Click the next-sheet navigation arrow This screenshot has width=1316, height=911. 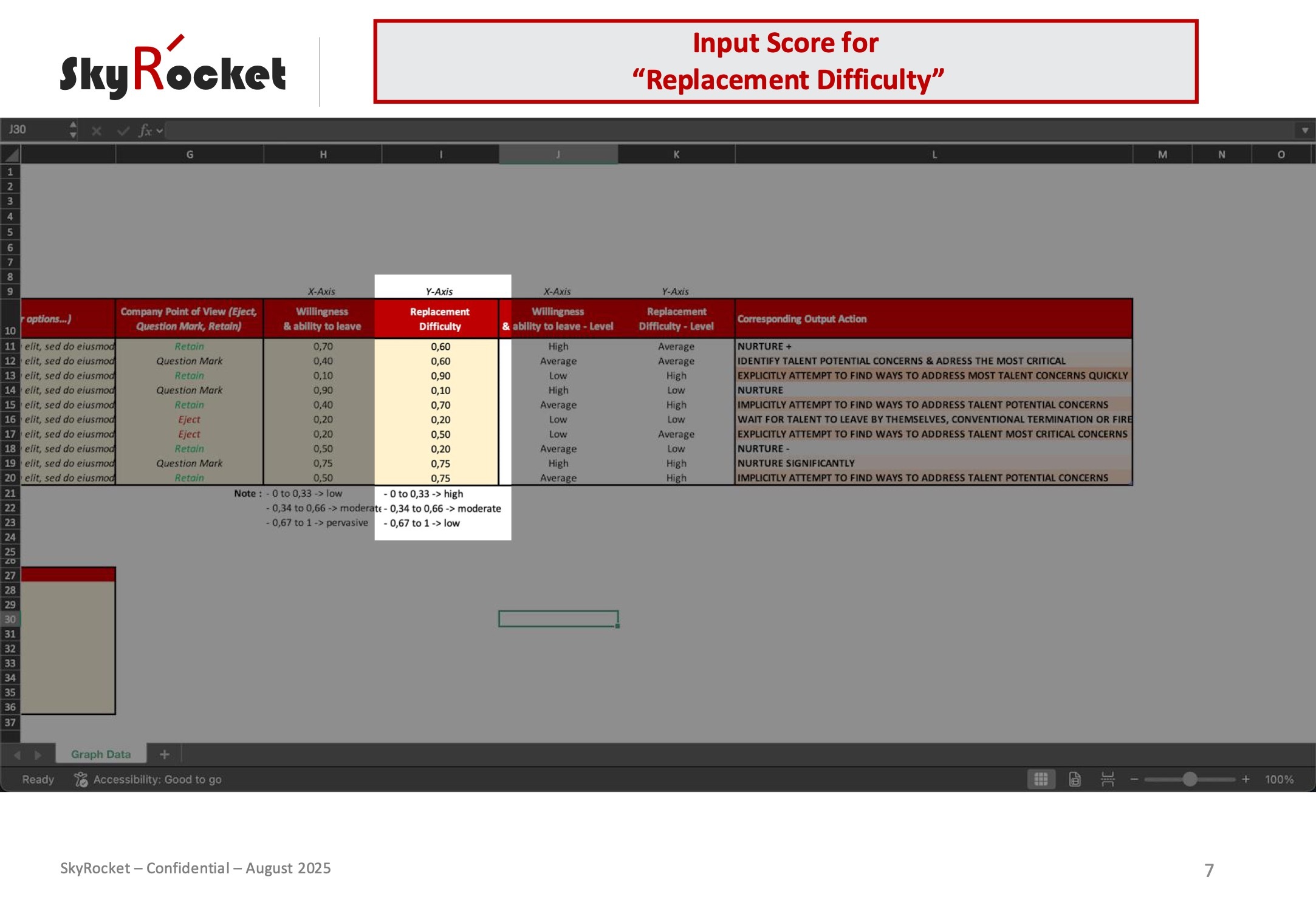click(x=38, y=754)
